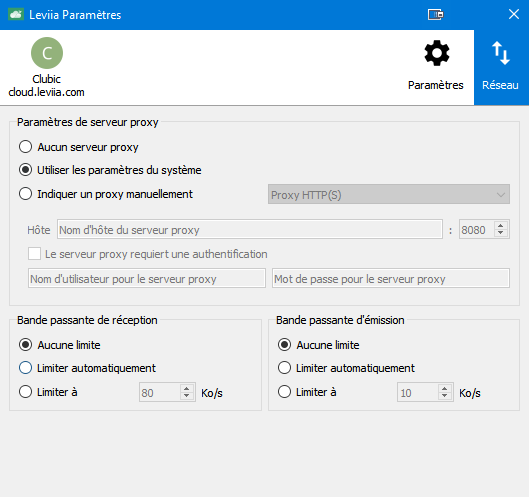Choose Limiter automatiquement for réception
Screen dimensions: 529x497
pos(87,368)
